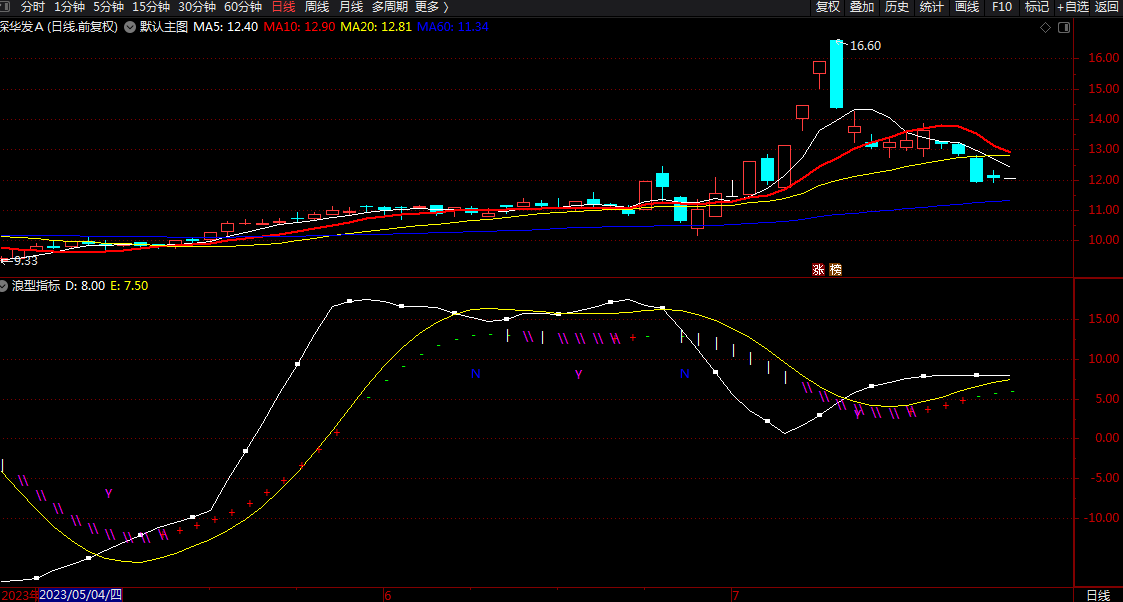Open dropdown next to 默认主图
Viewport: 1123px width, 602px height.
coord(130,27)
